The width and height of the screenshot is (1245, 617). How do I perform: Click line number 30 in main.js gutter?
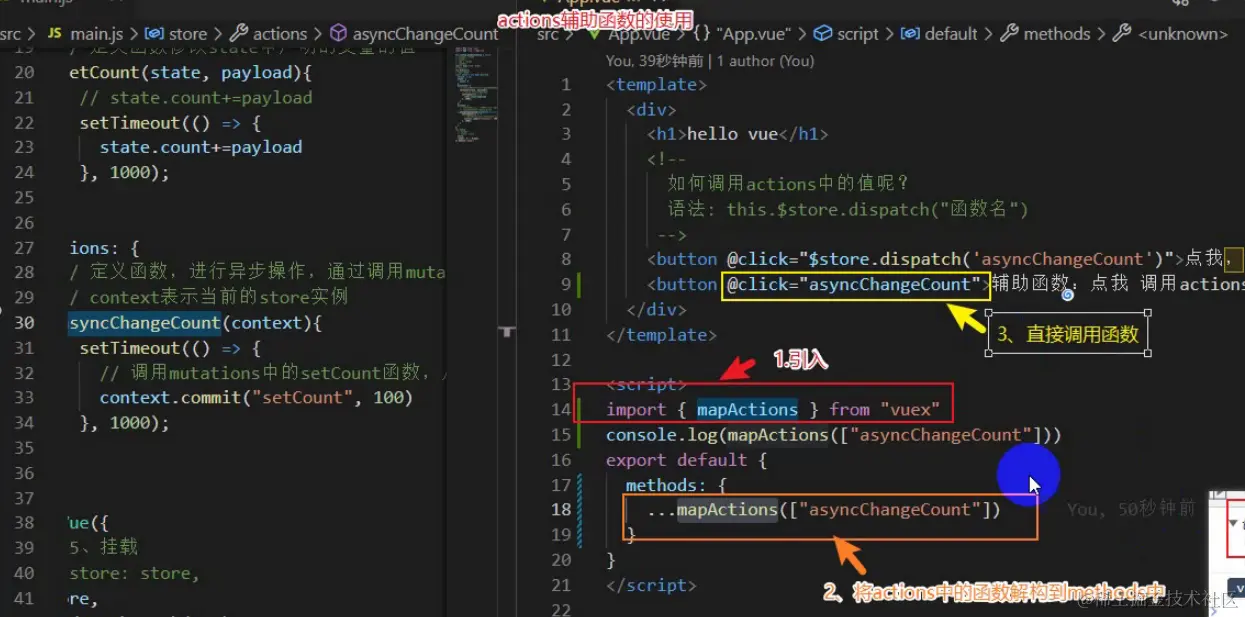click(24, 323)
